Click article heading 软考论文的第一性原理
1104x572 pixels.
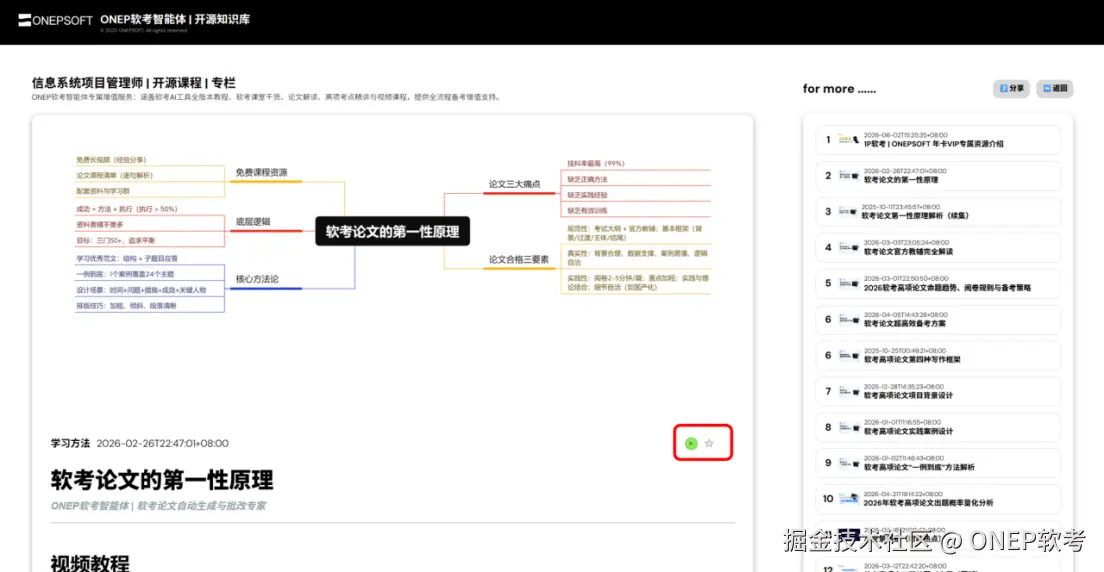click(x=162, y=480)
